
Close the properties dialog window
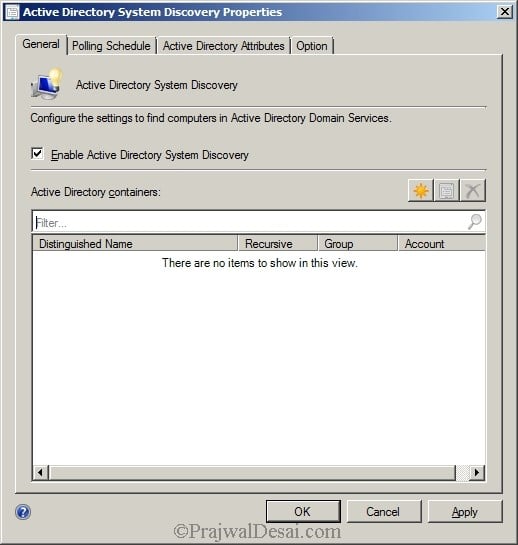pos(505,12)
